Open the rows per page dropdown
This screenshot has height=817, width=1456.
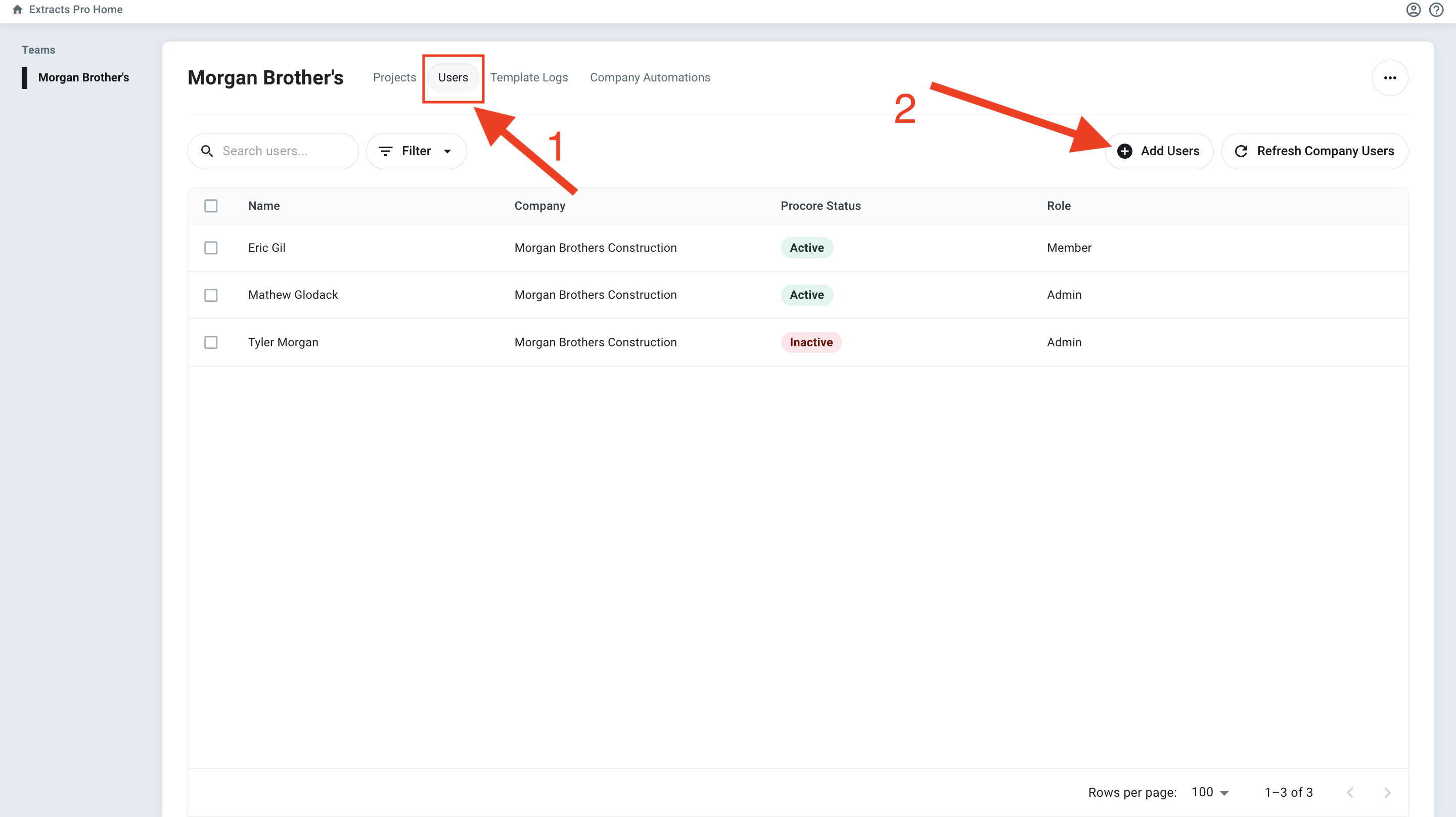pyautogui.click(x=1210, y=792)
